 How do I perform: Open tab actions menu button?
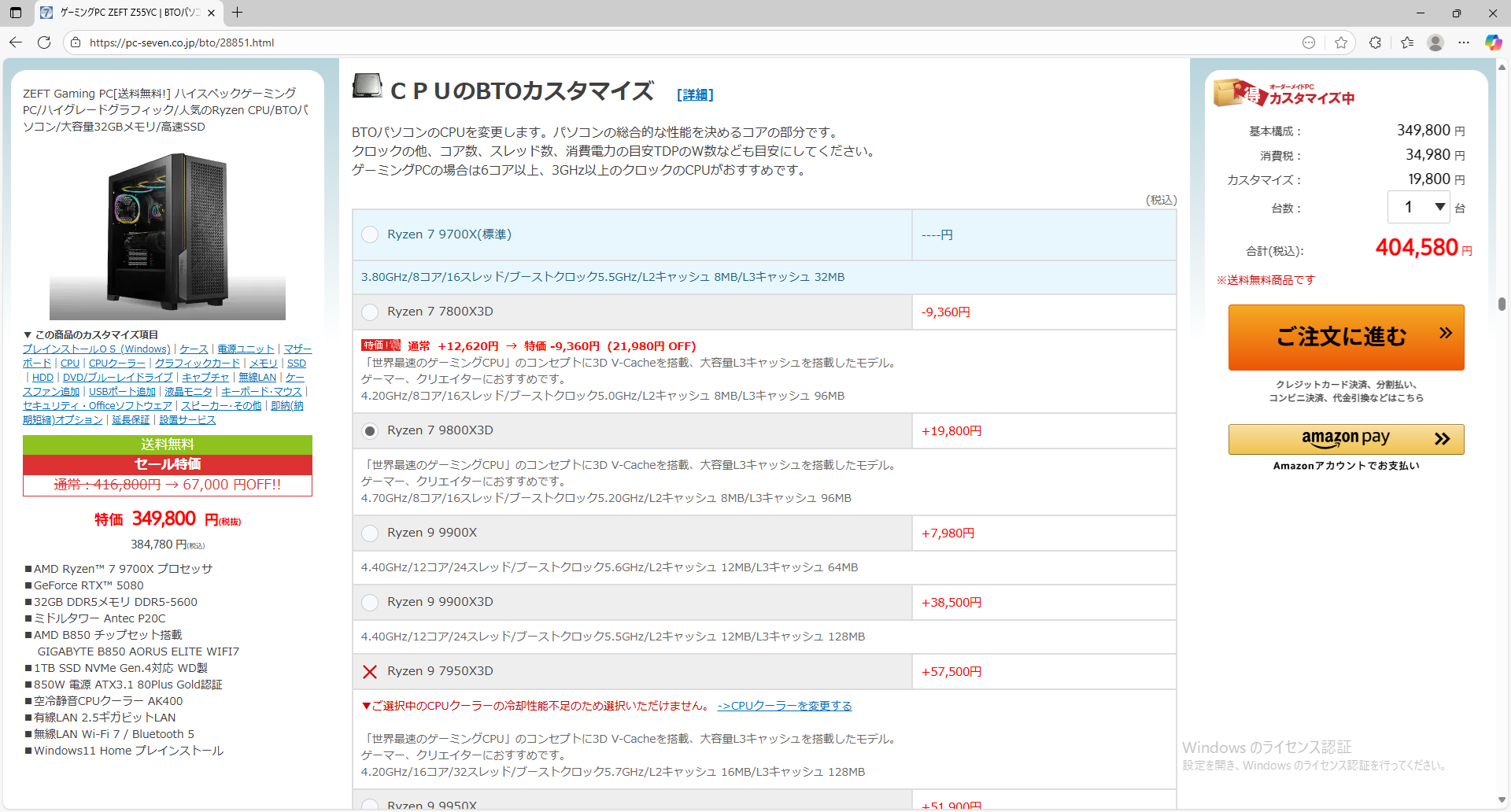[16, 13]
